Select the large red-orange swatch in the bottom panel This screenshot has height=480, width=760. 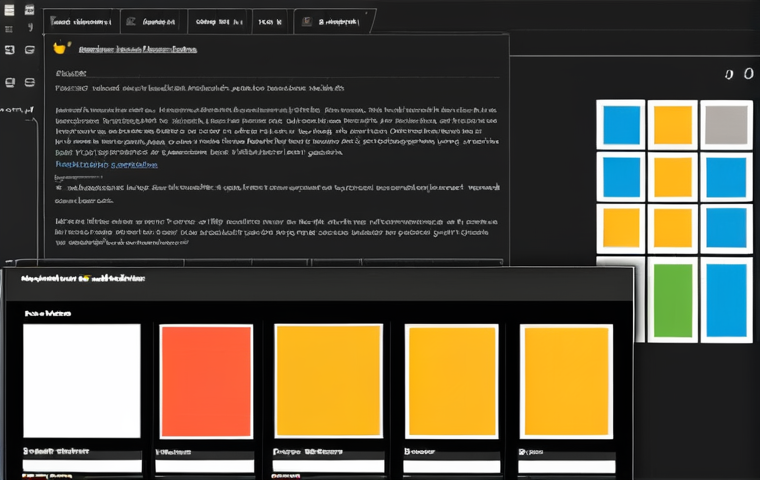(206, 382)
